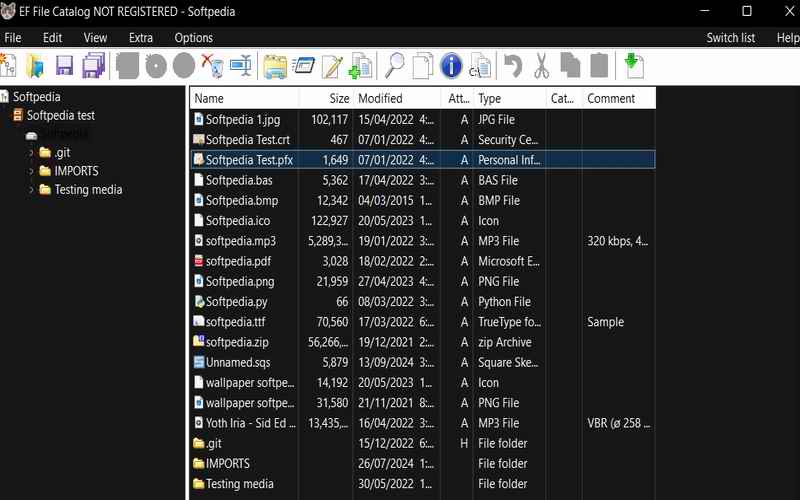Select the Softpedia root tree item
800x500 pixels.
[x=36, y=97]
